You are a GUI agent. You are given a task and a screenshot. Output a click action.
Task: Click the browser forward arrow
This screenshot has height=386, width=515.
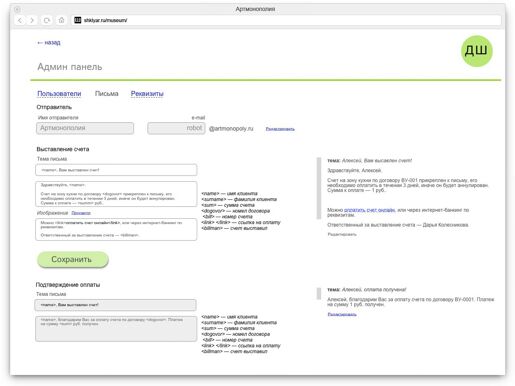(32, 20)
